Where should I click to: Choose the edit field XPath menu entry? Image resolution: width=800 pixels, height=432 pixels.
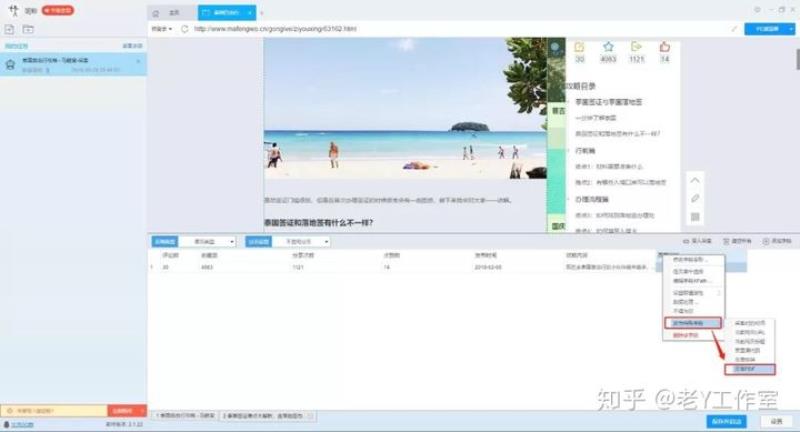pyautogui.click(x=693, y=281)
